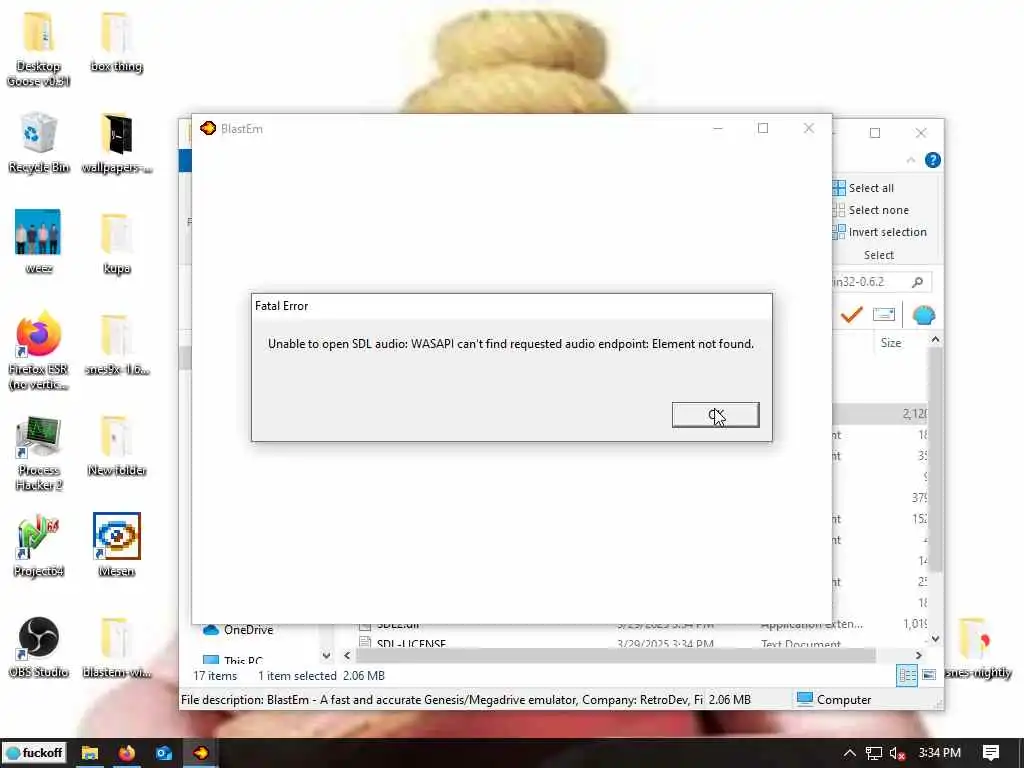
Task: Click the BlastEm window title icon
Action: (x=208, y=128)
